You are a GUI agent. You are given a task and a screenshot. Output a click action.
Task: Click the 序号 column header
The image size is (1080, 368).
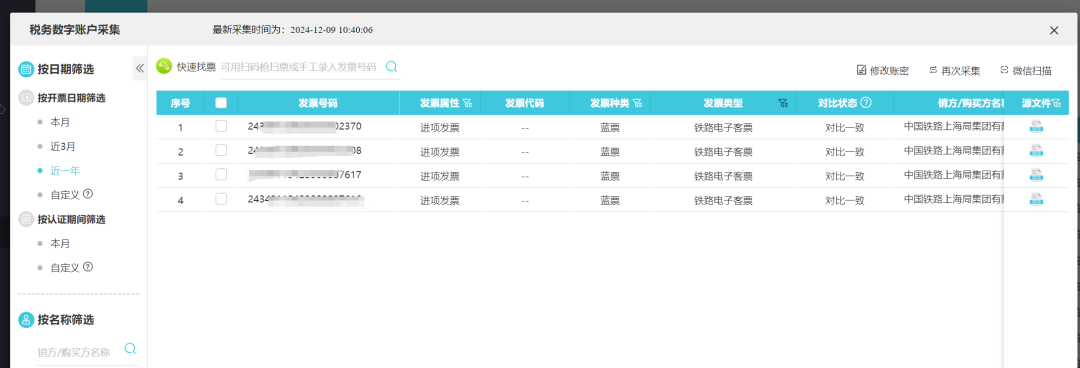[x=180, y=103]
